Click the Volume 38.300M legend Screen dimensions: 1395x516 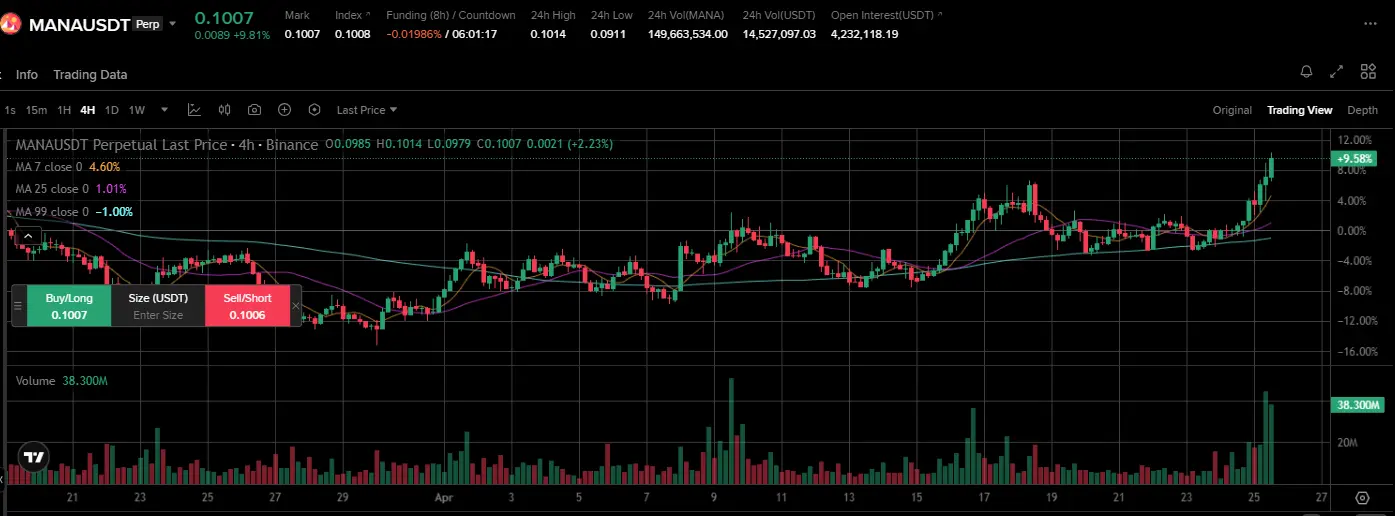click(62, 381)
